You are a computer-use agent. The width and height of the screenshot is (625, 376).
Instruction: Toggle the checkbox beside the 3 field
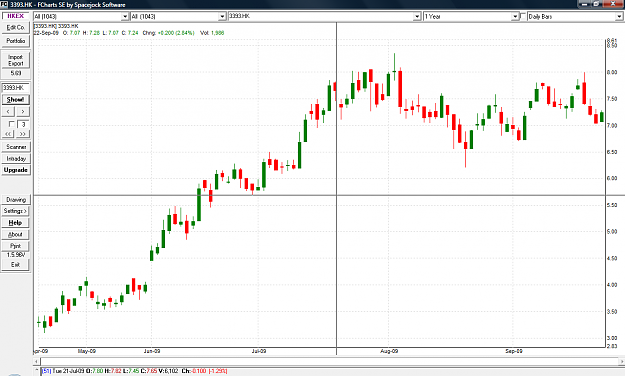(x=12, y=124)
